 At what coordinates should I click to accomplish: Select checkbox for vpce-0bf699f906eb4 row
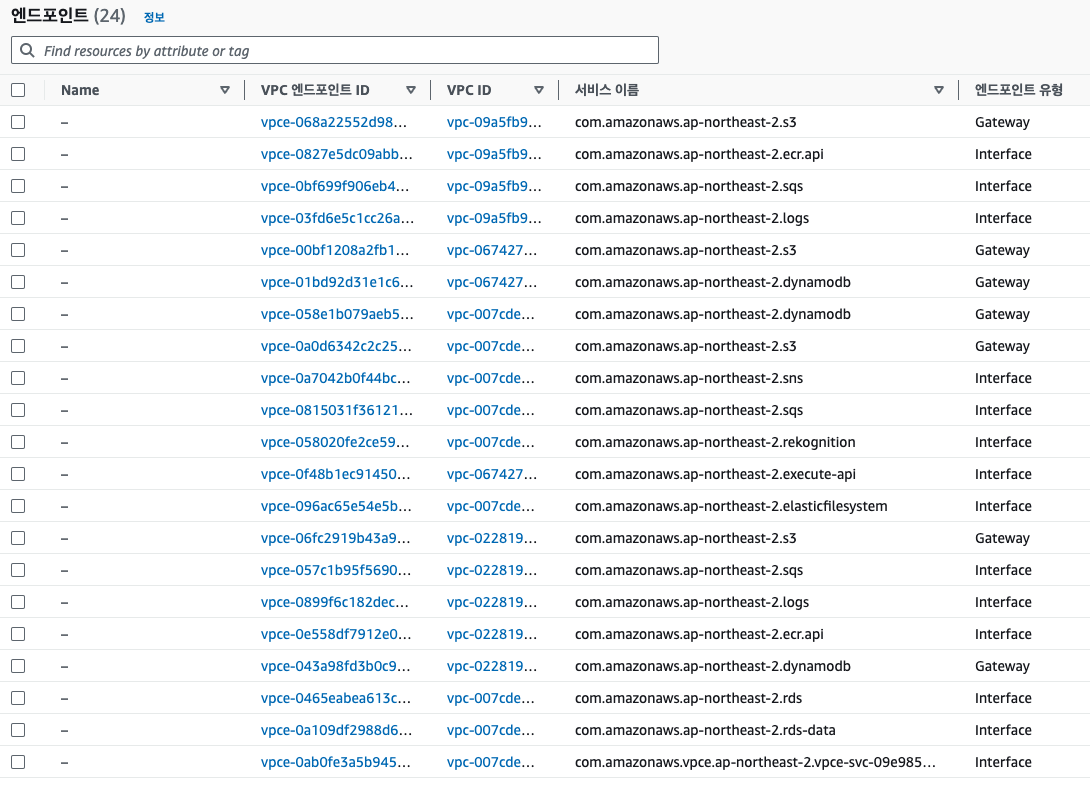tap(18, 186)
